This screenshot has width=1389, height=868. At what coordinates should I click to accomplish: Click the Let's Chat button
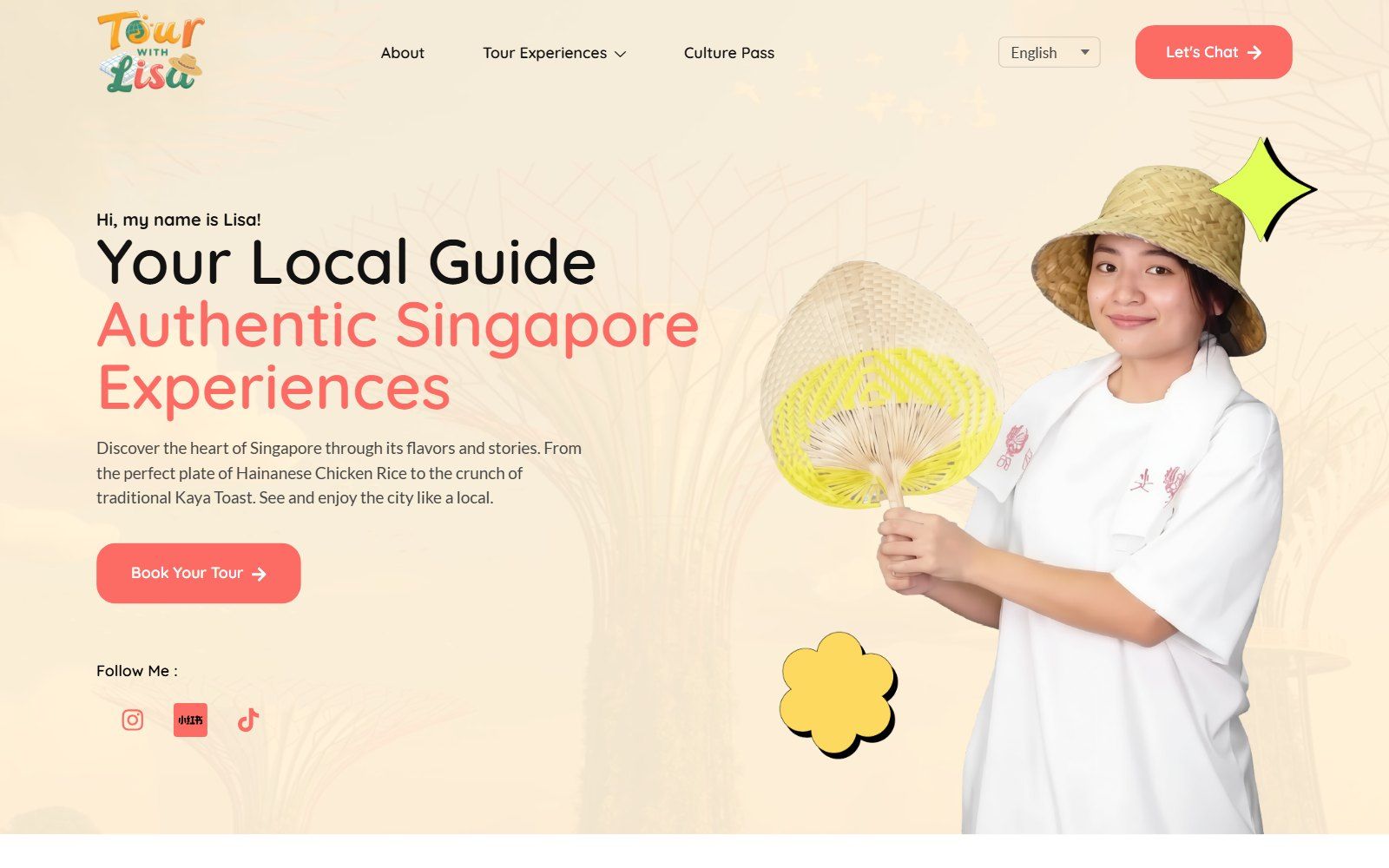(1214, 52)
